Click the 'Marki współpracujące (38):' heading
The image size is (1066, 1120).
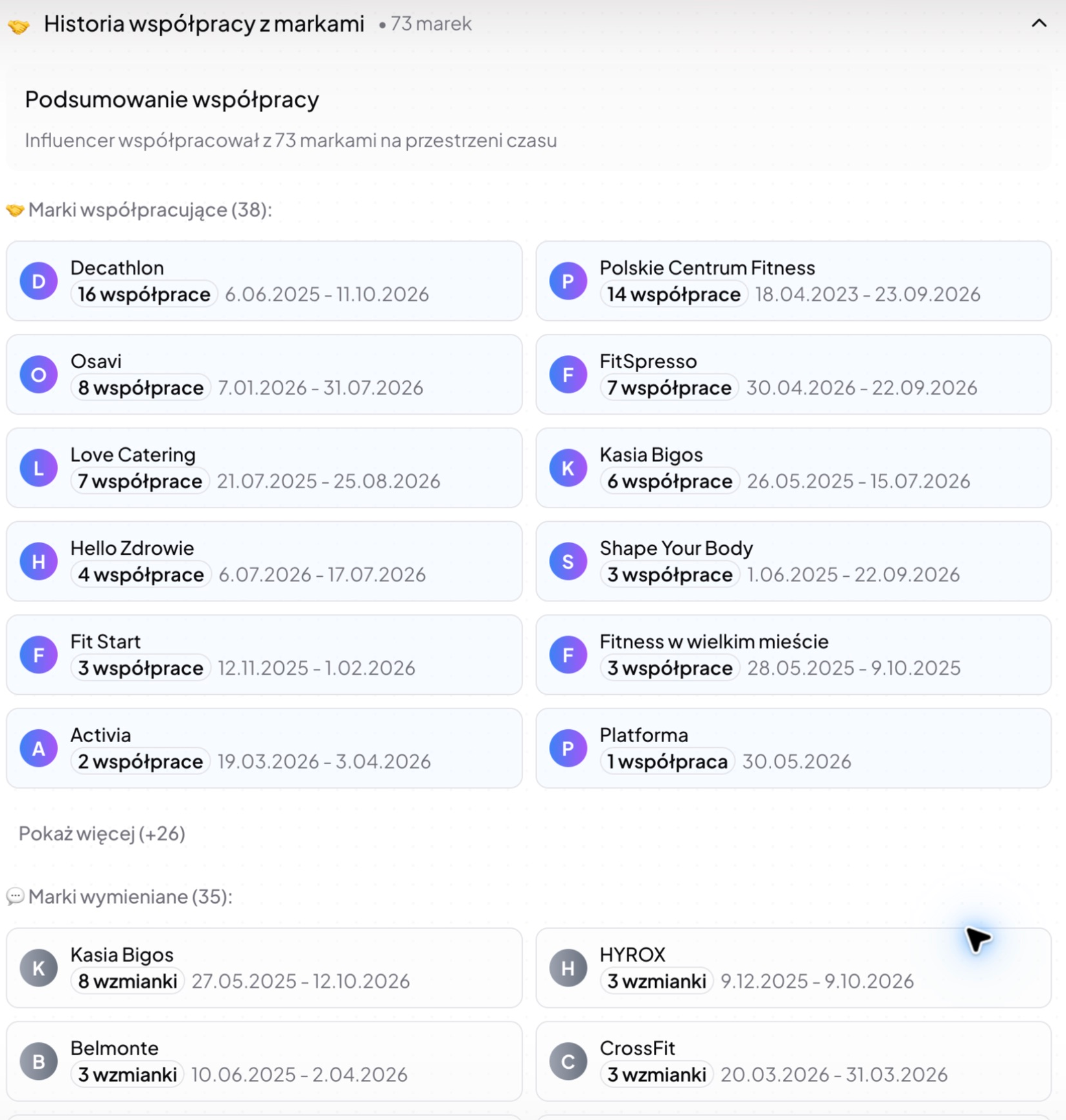point(150,209)
